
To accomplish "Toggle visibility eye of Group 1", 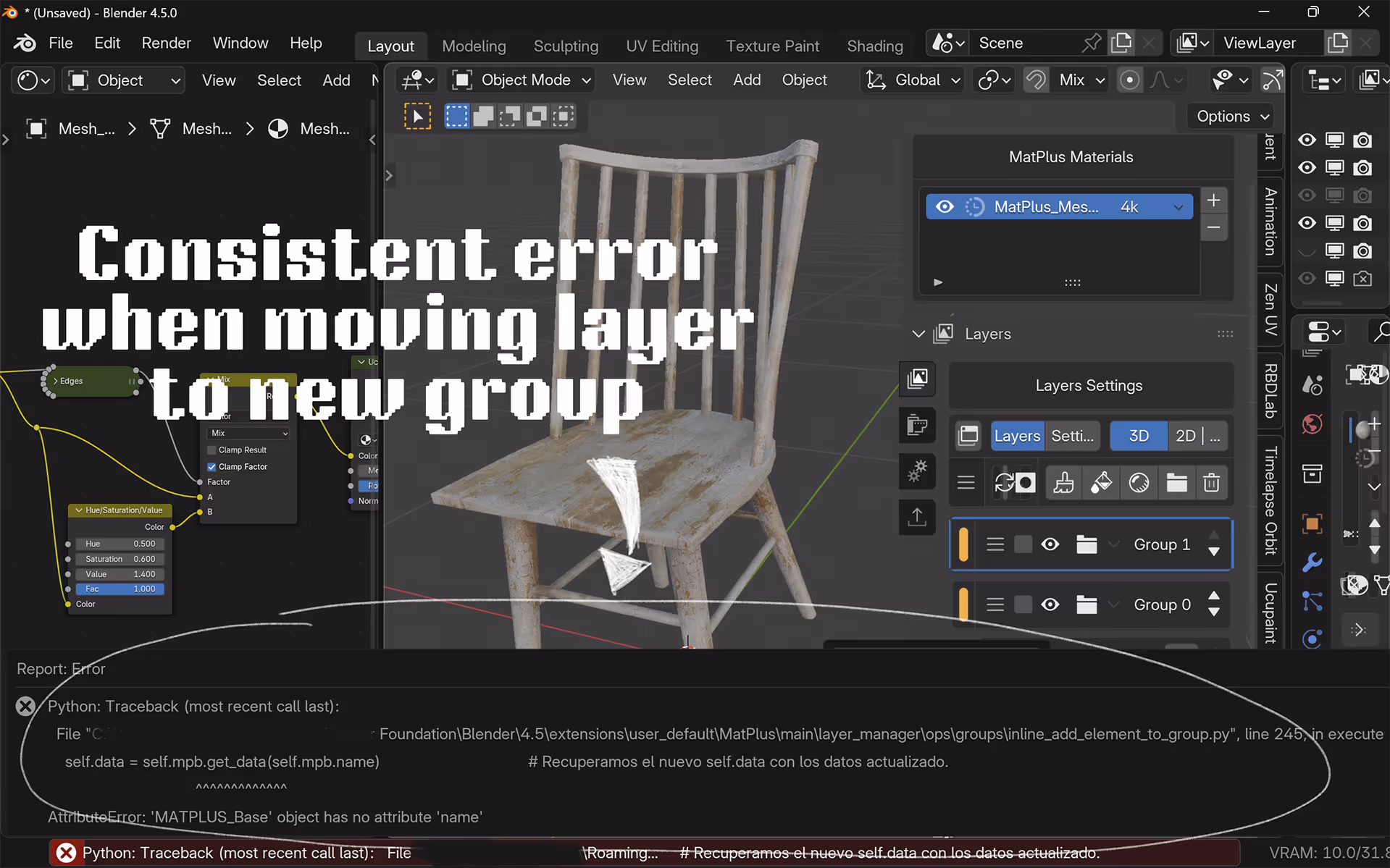I will 1050,544.
